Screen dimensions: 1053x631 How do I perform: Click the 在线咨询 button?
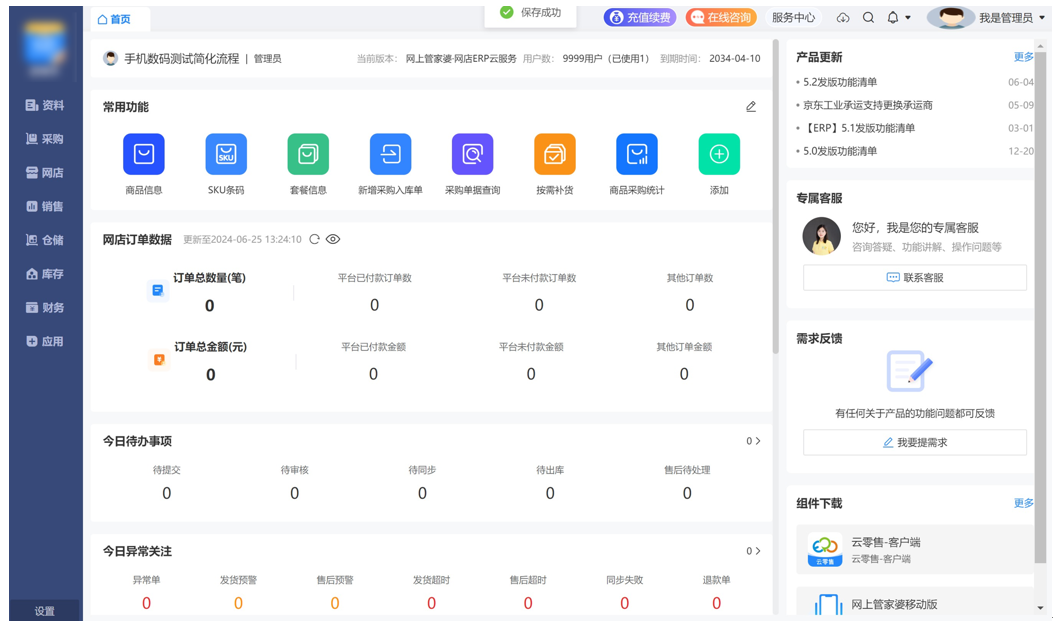pyautogui.click(x=721, y=17)
